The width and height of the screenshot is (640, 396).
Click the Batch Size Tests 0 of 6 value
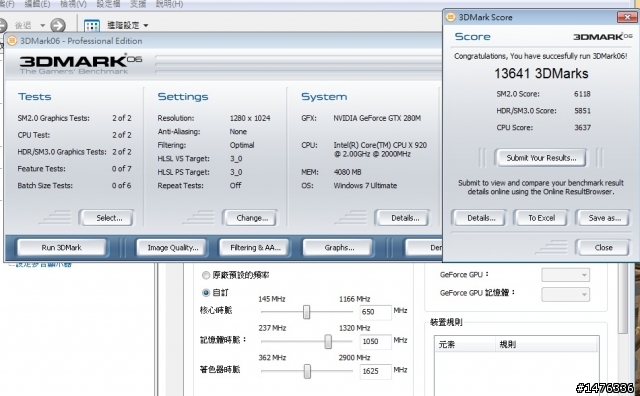click(x=122, y=185)
